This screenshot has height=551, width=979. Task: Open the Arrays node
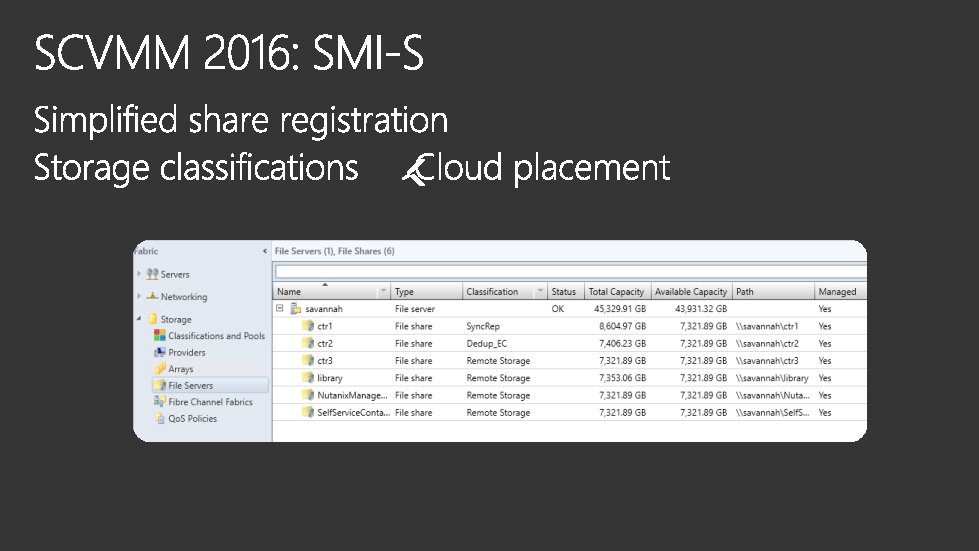180,369
